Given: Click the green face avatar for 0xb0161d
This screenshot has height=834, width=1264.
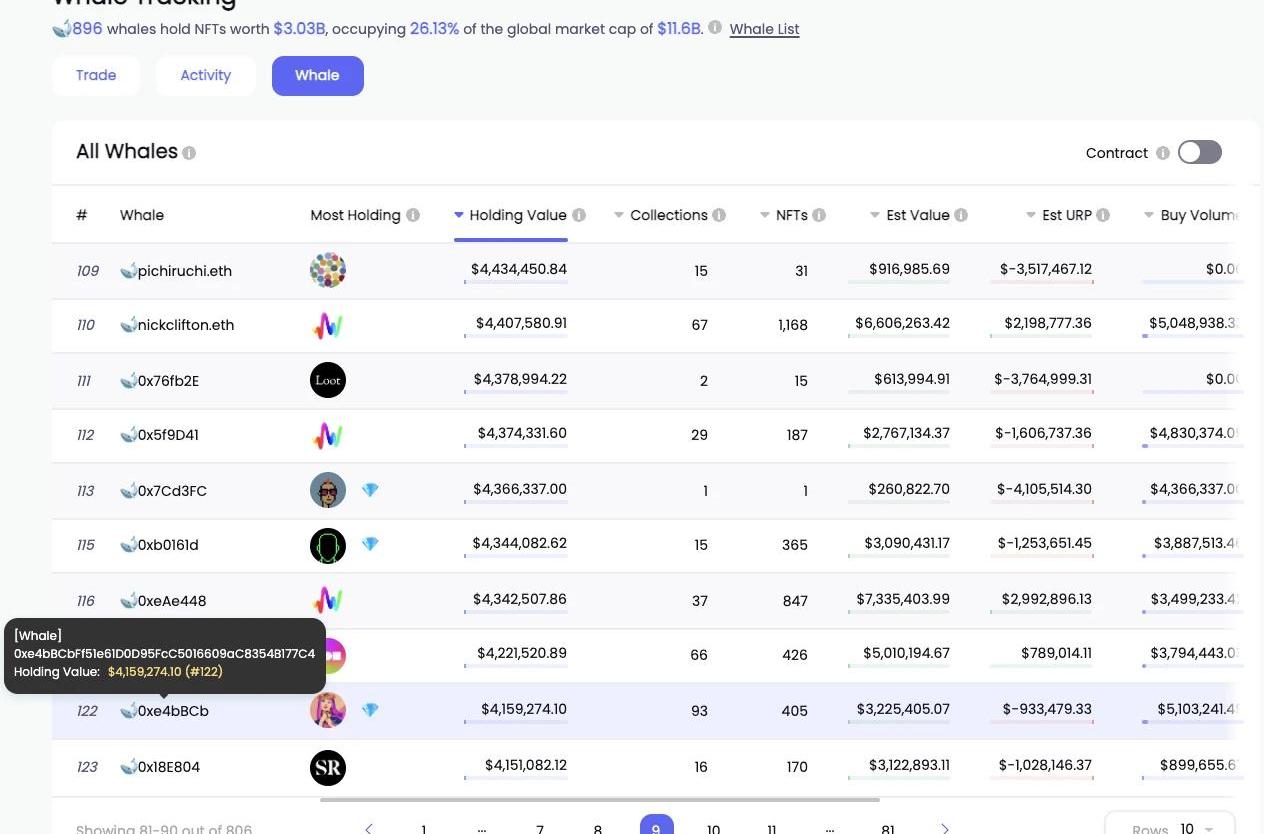Looking at the screenshot, I should (x=328, y=545).
